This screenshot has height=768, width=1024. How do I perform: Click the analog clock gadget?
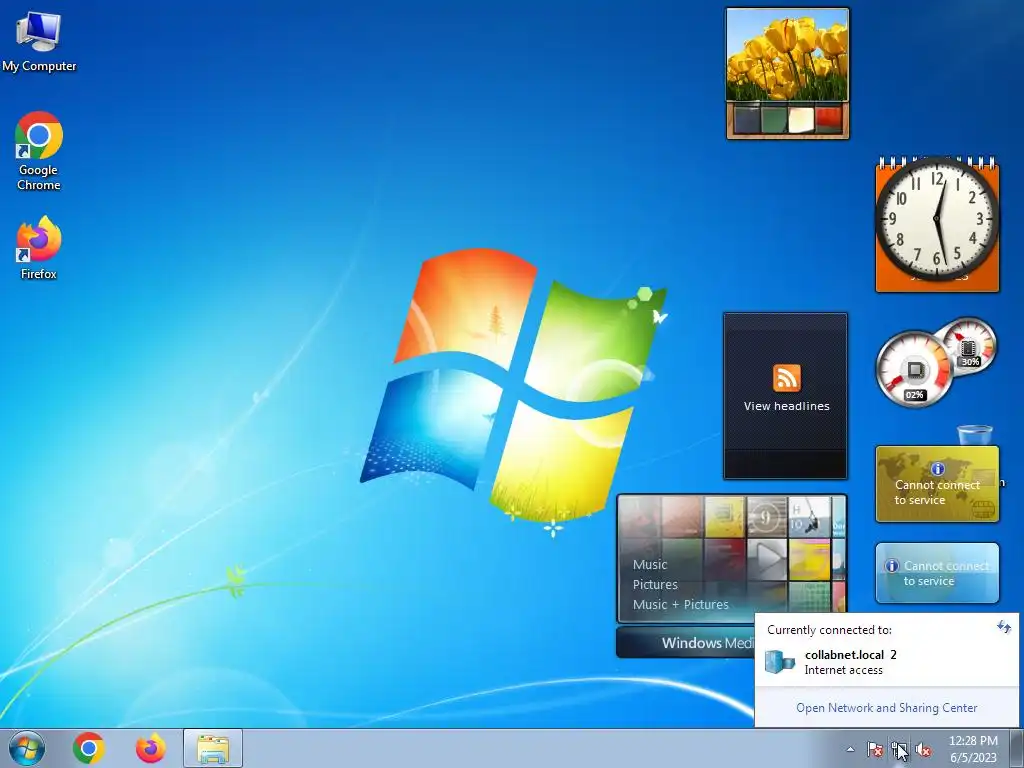937,219
